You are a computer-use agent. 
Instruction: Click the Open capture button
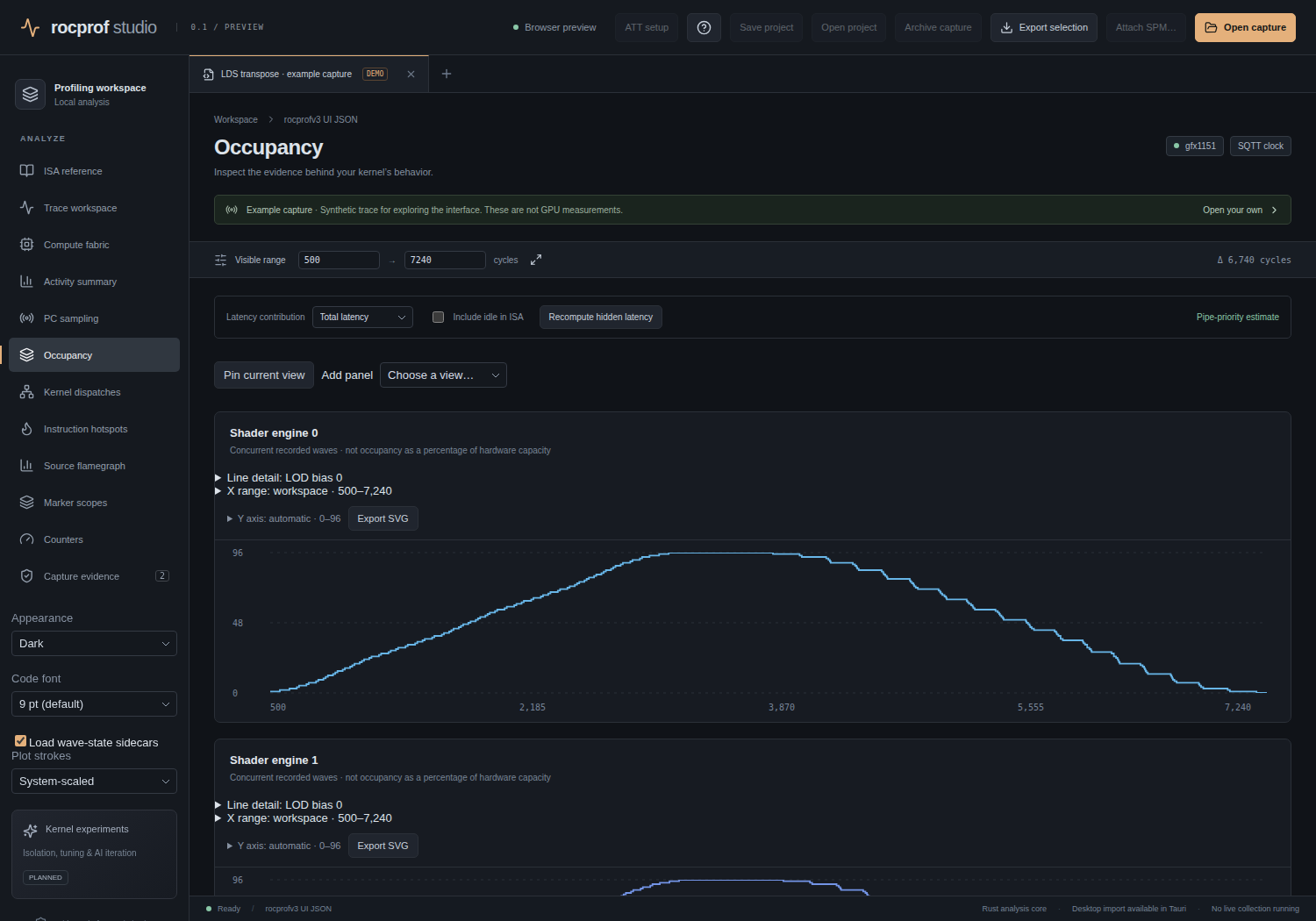coord(1245,27)
